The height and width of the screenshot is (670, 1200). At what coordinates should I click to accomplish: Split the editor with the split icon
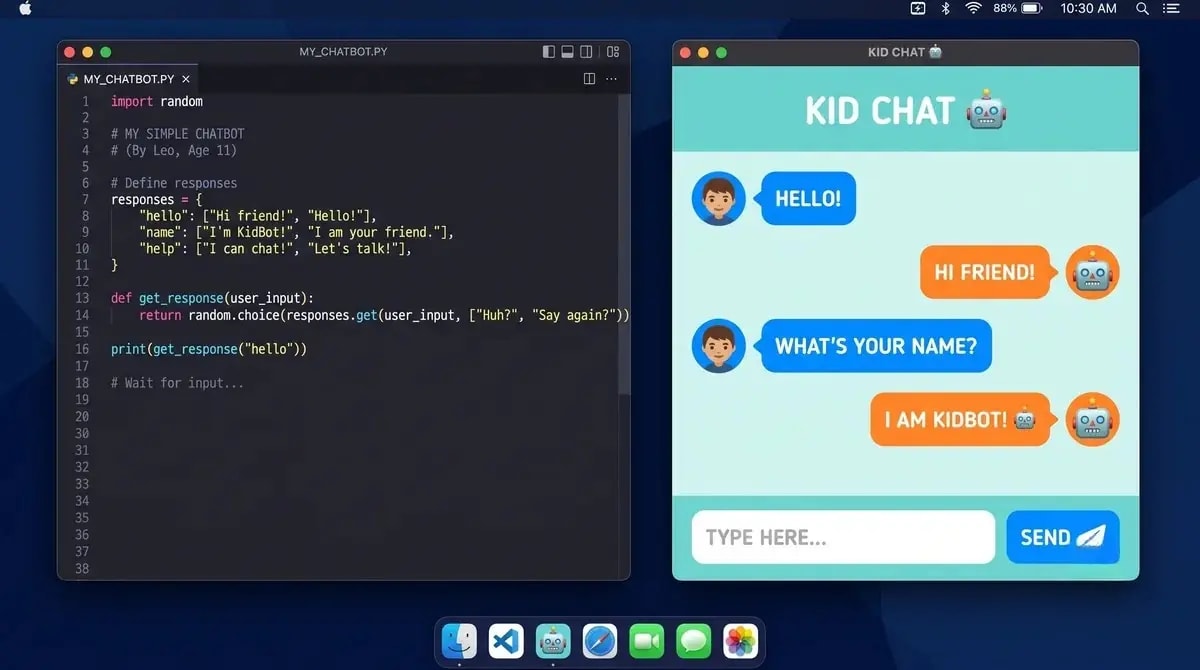click(590, 78)
